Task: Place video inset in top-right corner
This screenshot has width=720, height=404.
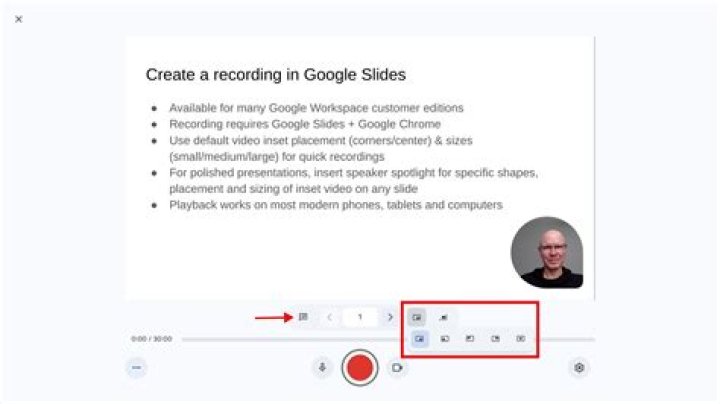Action: [495, 339]
